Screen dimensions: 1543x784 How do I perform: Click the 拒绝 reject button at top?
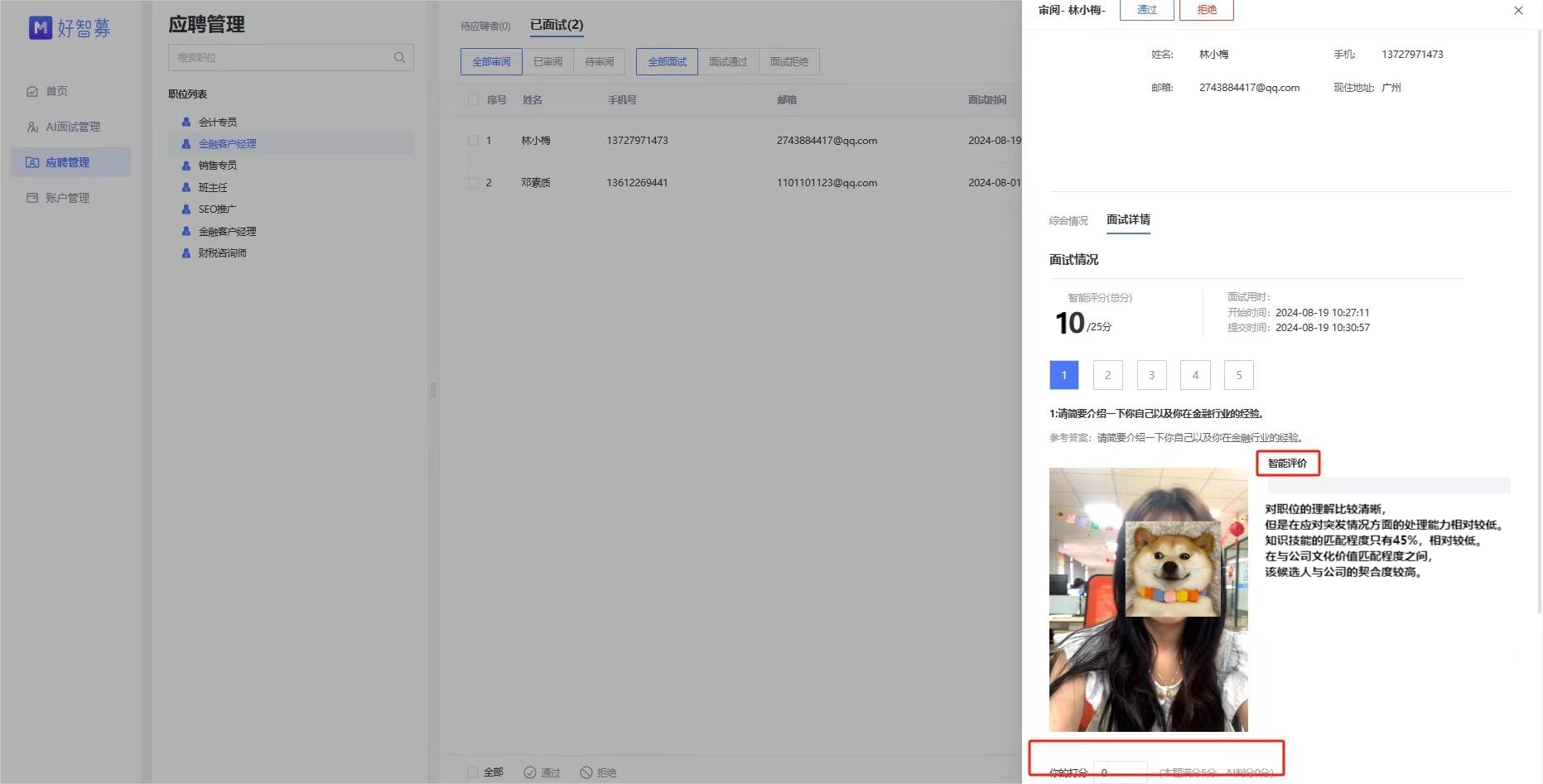pyautogui.click(x=1206, y=10)
